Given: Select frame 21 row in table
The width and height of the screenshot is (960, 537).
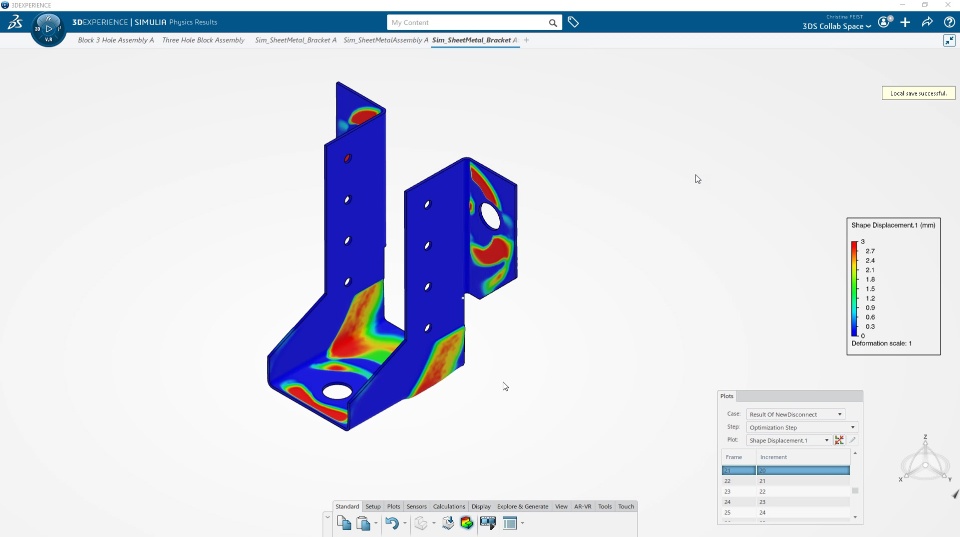Looking at the screenshot, I should click(x=786, y=470).
